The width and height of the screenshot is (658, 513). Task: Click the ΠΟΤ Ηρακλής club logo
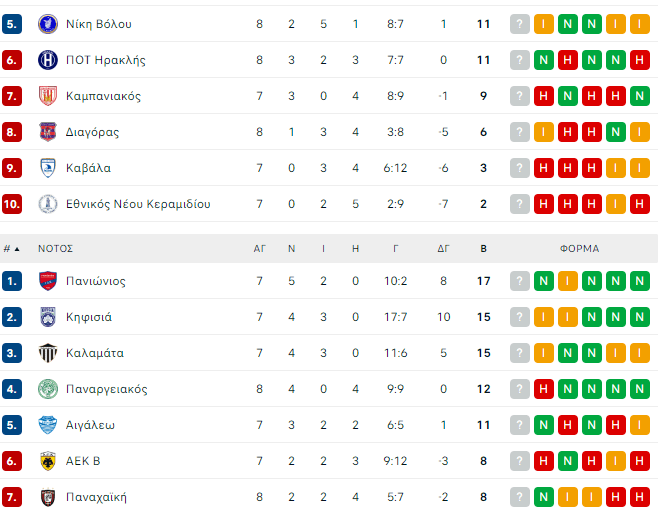point(48,60)
